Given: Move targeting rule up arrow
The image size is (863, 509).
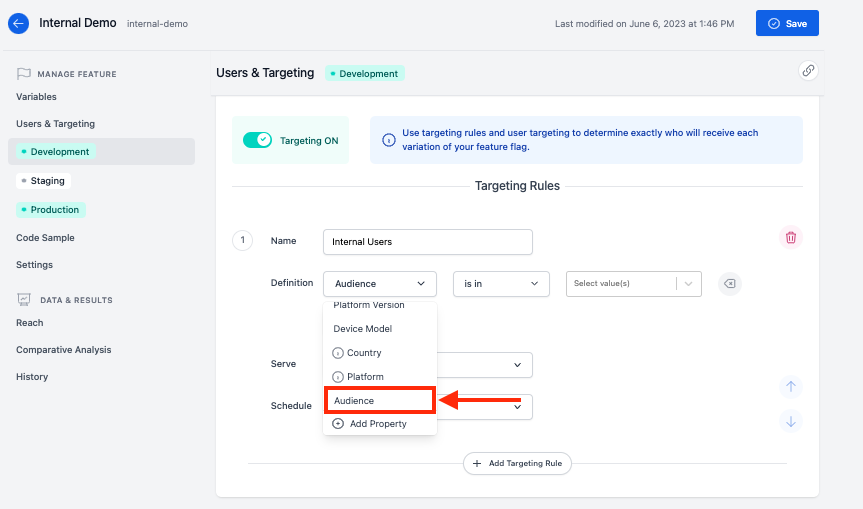Looking at the screenshot, I should [791, 387].
